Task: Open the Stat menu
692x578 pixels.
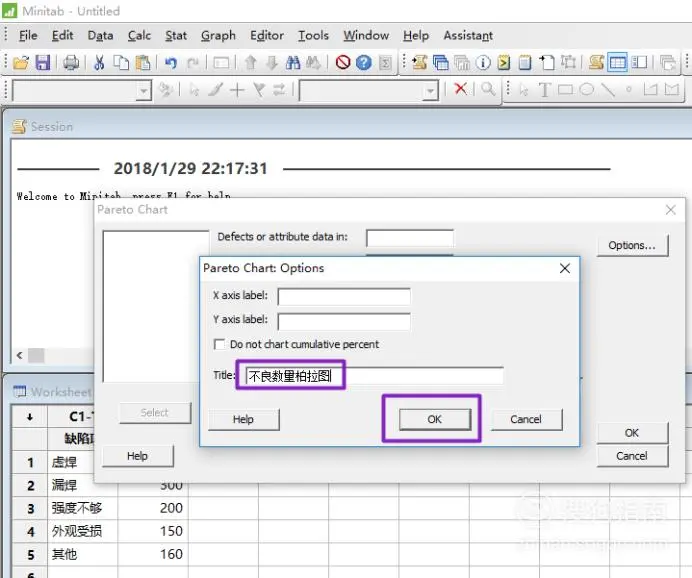Action: tap(176, 35)
